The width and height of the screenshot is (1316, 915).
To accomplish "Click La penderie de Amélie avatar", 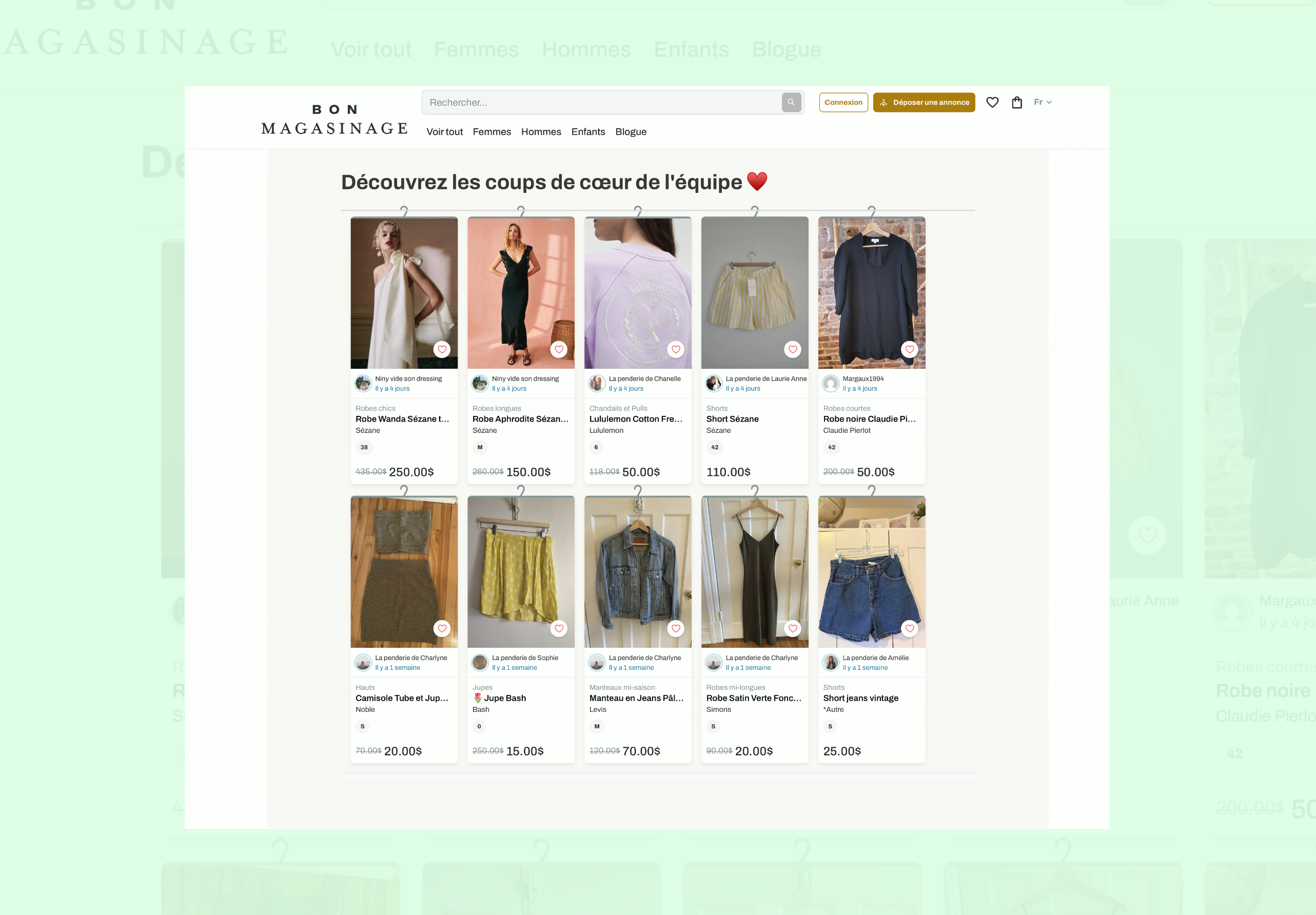I will pyautogui.click(x=831, y=662).
